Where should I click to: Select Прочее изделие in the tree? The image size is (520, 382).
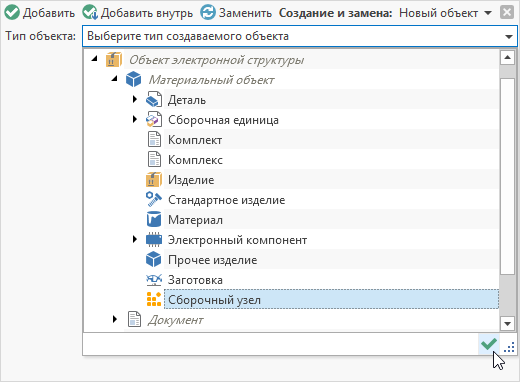click(x=212, y=260)
